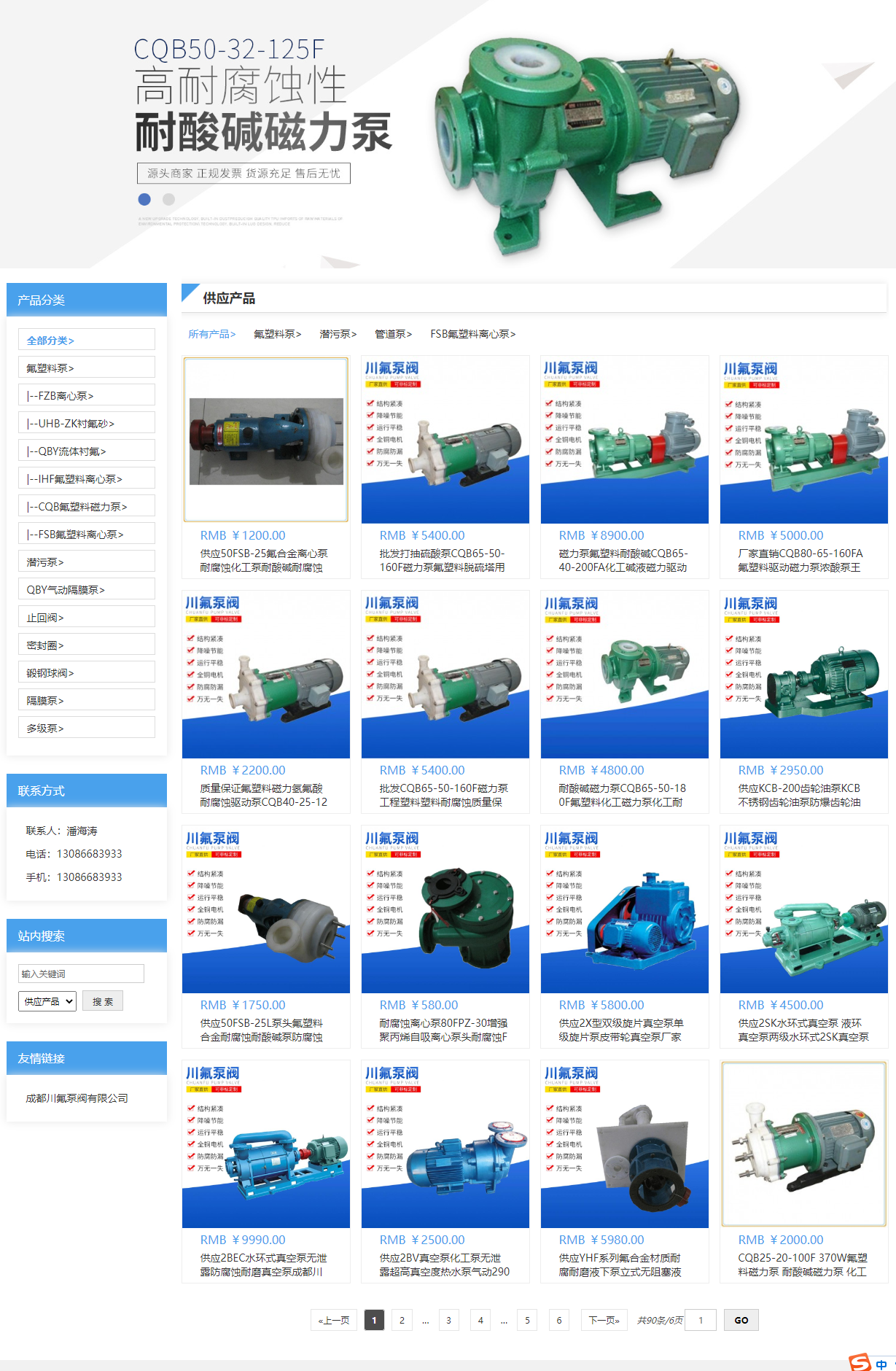Click the GO page jump button
The image size is (896, 1371).
741,1320
